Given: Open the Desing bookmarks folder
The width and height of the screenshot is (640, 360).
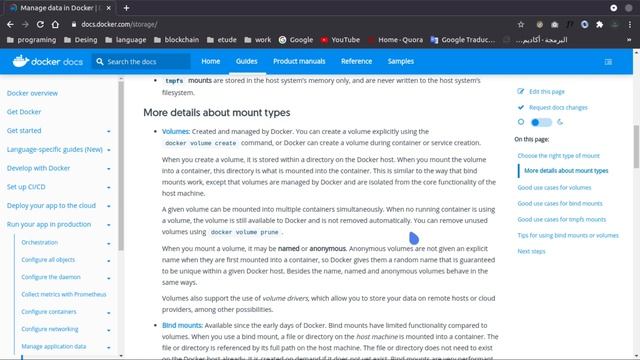Looking at the screenshot, I should (x=80, y=40).
